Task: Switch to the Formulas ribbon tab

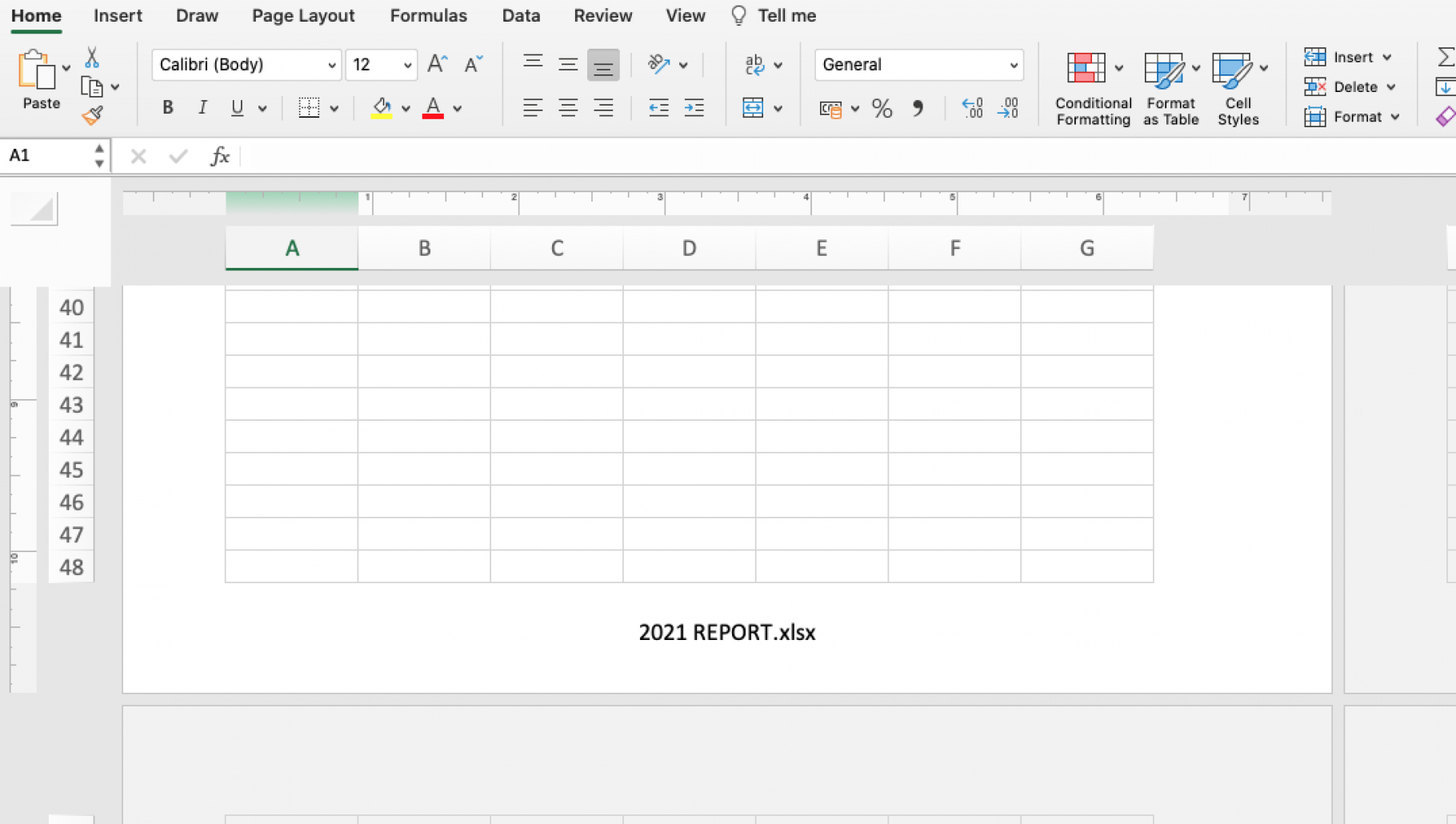Action: pos(428,15)
